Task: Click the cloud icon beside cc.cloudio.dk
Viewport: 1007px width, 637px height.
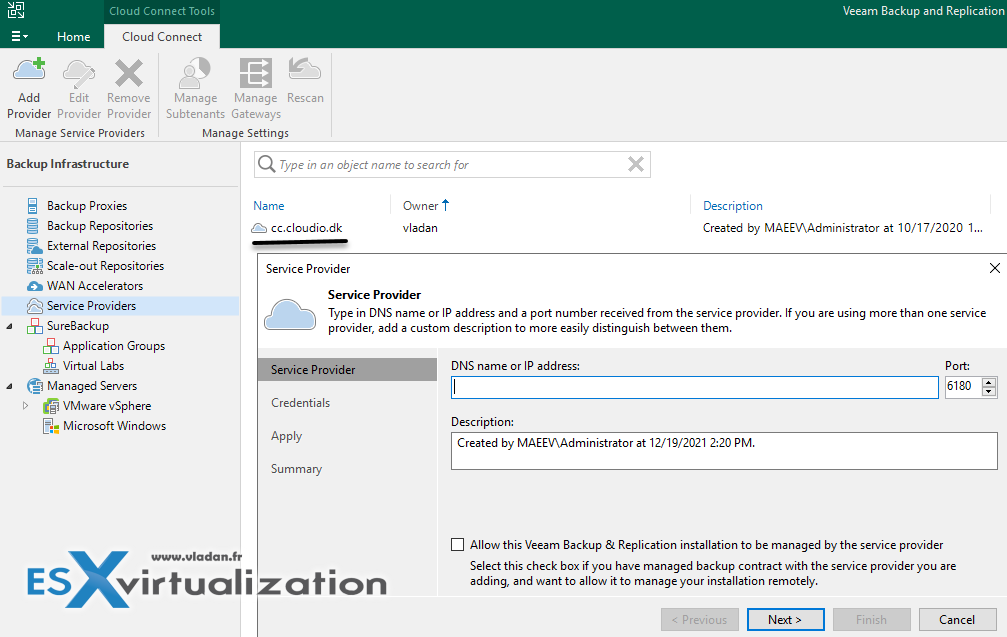Action: (259, 228)
